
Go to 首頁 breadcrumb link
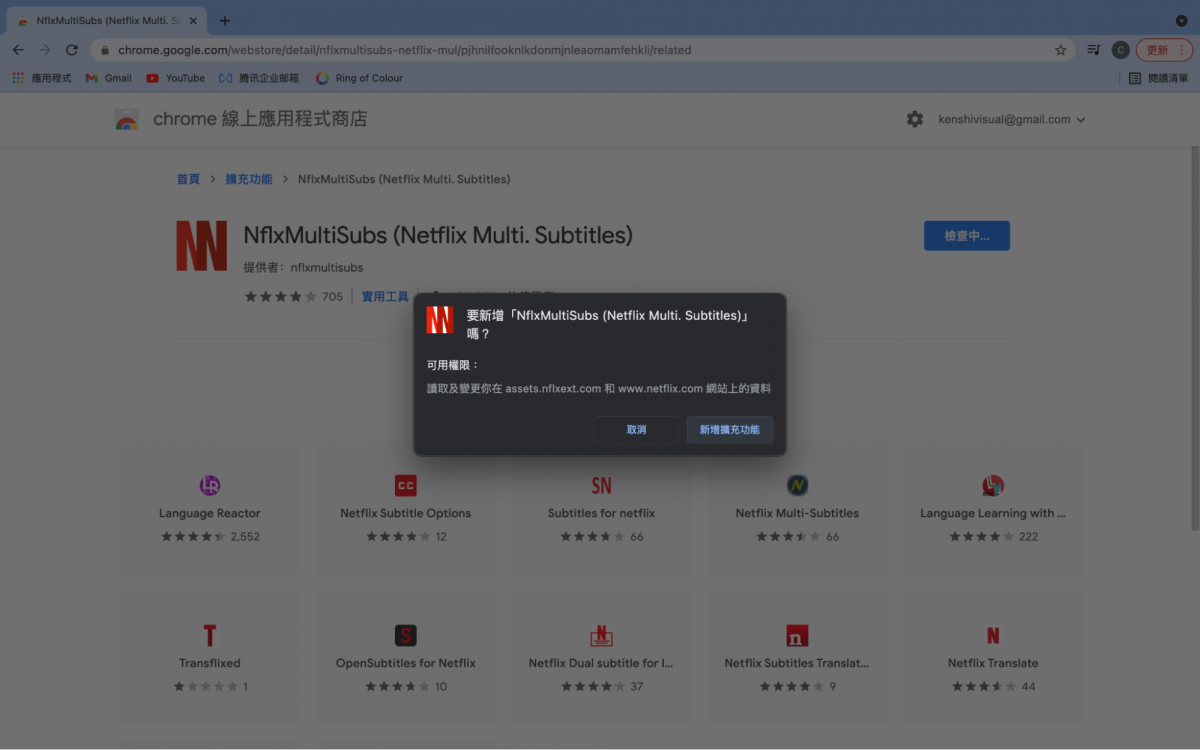coord(188,179)
